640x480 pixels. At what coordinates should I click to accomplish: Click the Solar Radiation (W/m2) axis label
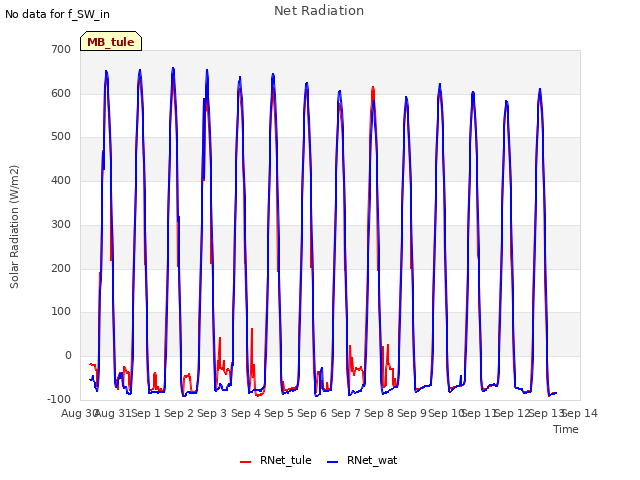click(14, 227)
